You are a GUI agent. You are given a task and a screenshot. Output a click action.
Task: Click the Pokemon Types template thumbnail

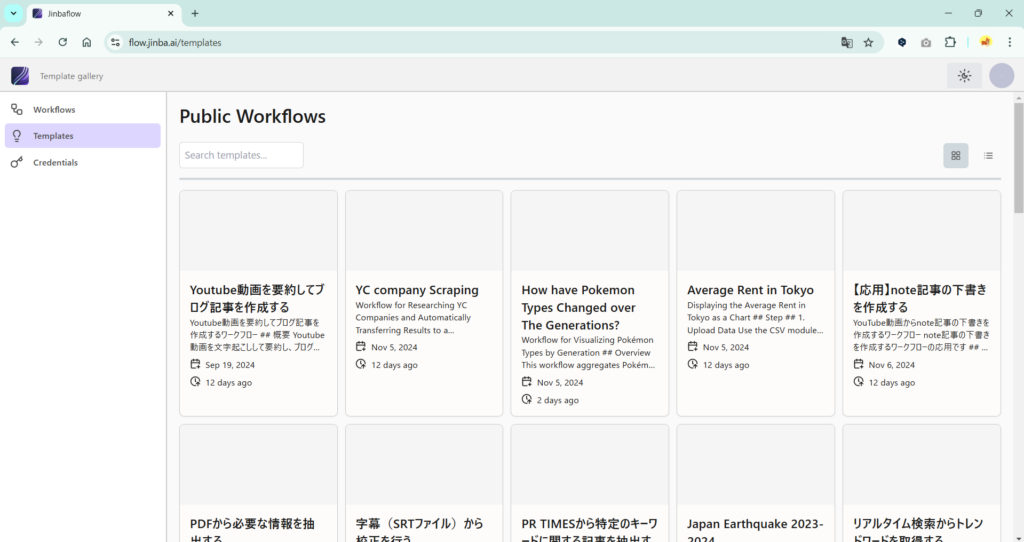click(589, 231)
